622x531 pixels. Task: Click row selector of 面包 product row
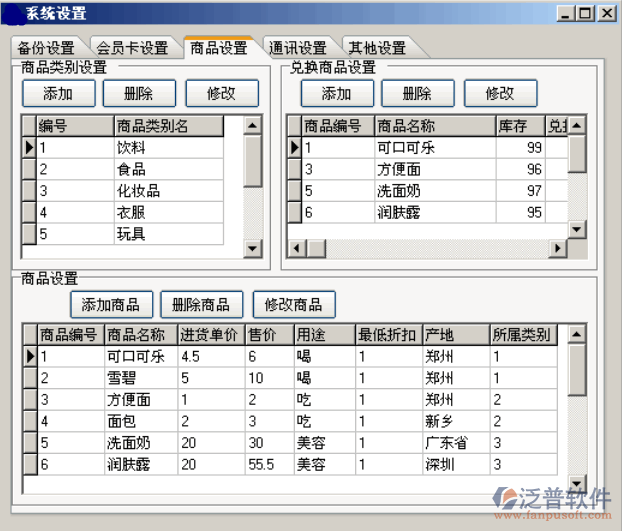click(x=31, y=421)
